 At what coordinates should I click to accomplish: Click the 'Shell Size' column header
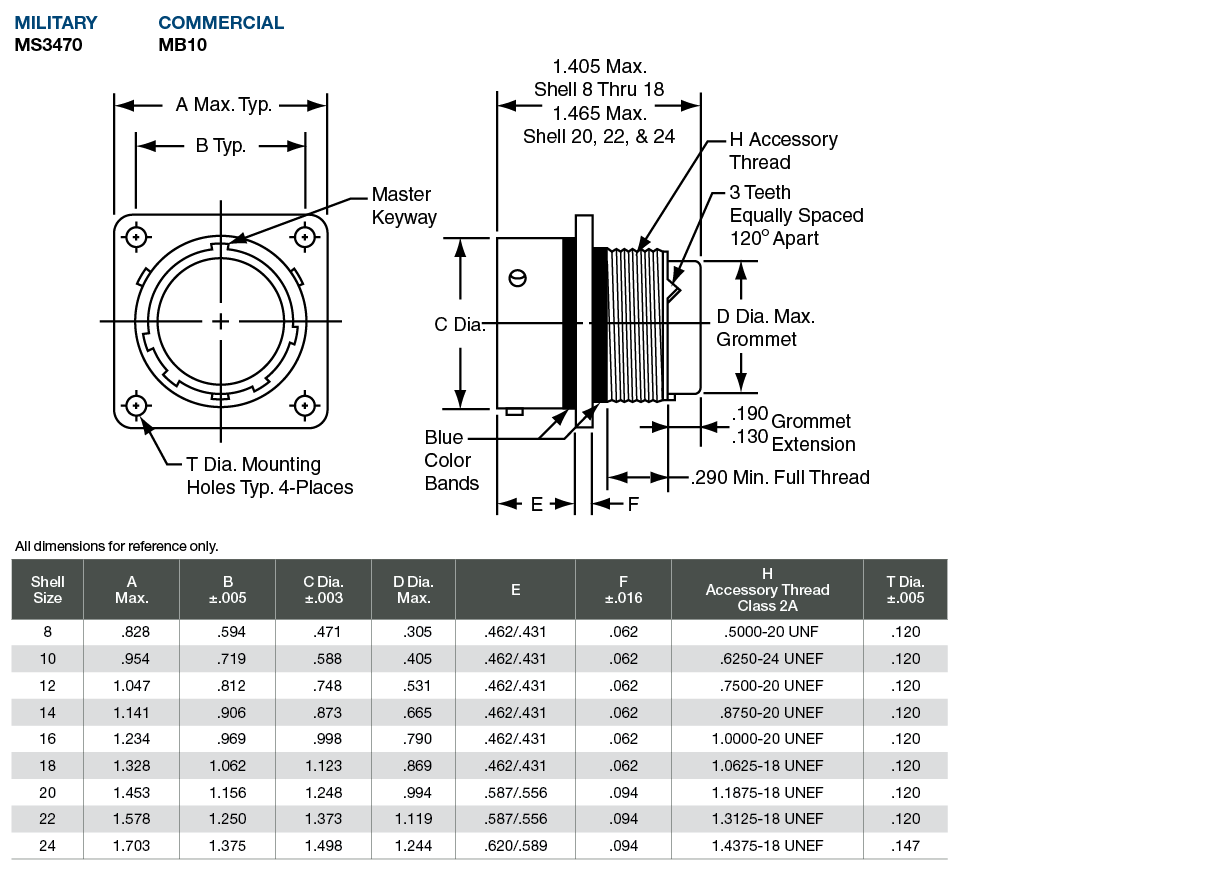(x=48, y=589)
